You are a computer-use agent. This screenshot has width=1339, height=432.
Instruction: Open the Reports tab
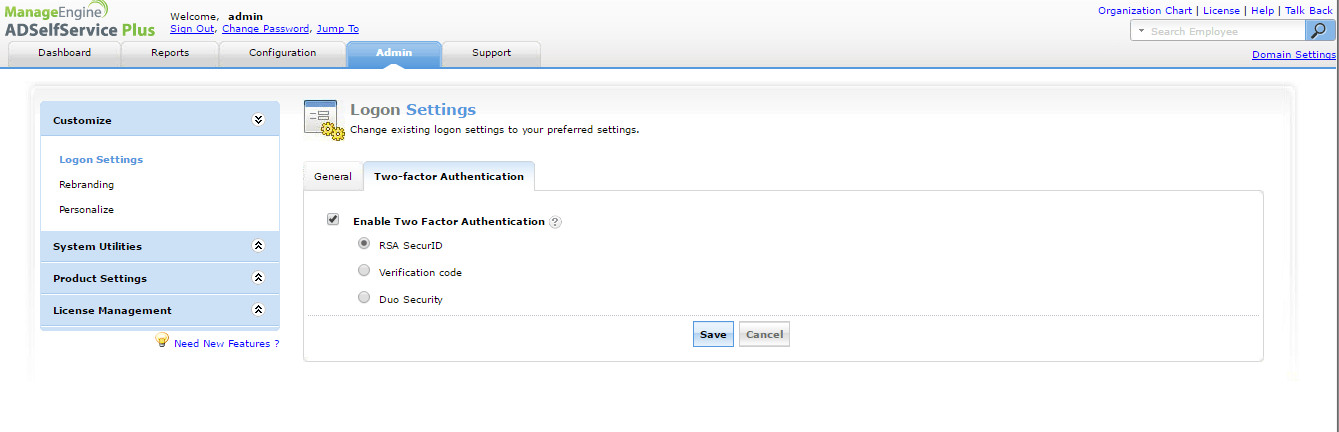pyautogui.click(x=170, y=53)
